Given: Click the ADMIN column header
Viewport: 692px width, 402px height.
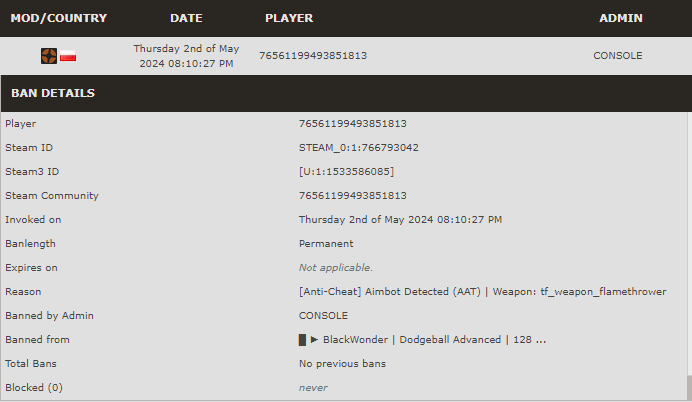Looking at the screenshot, I should point(621,18).
